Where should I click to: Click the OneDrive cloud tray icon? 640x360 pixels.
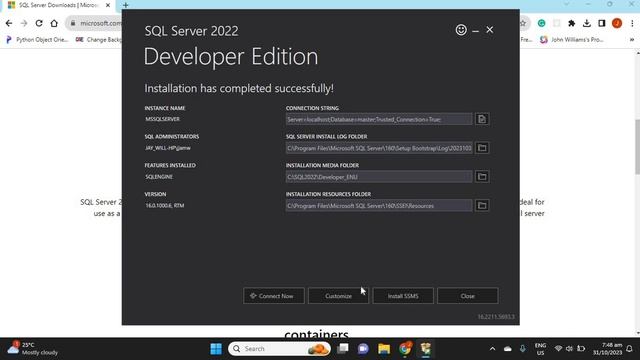tap(507, 349)
